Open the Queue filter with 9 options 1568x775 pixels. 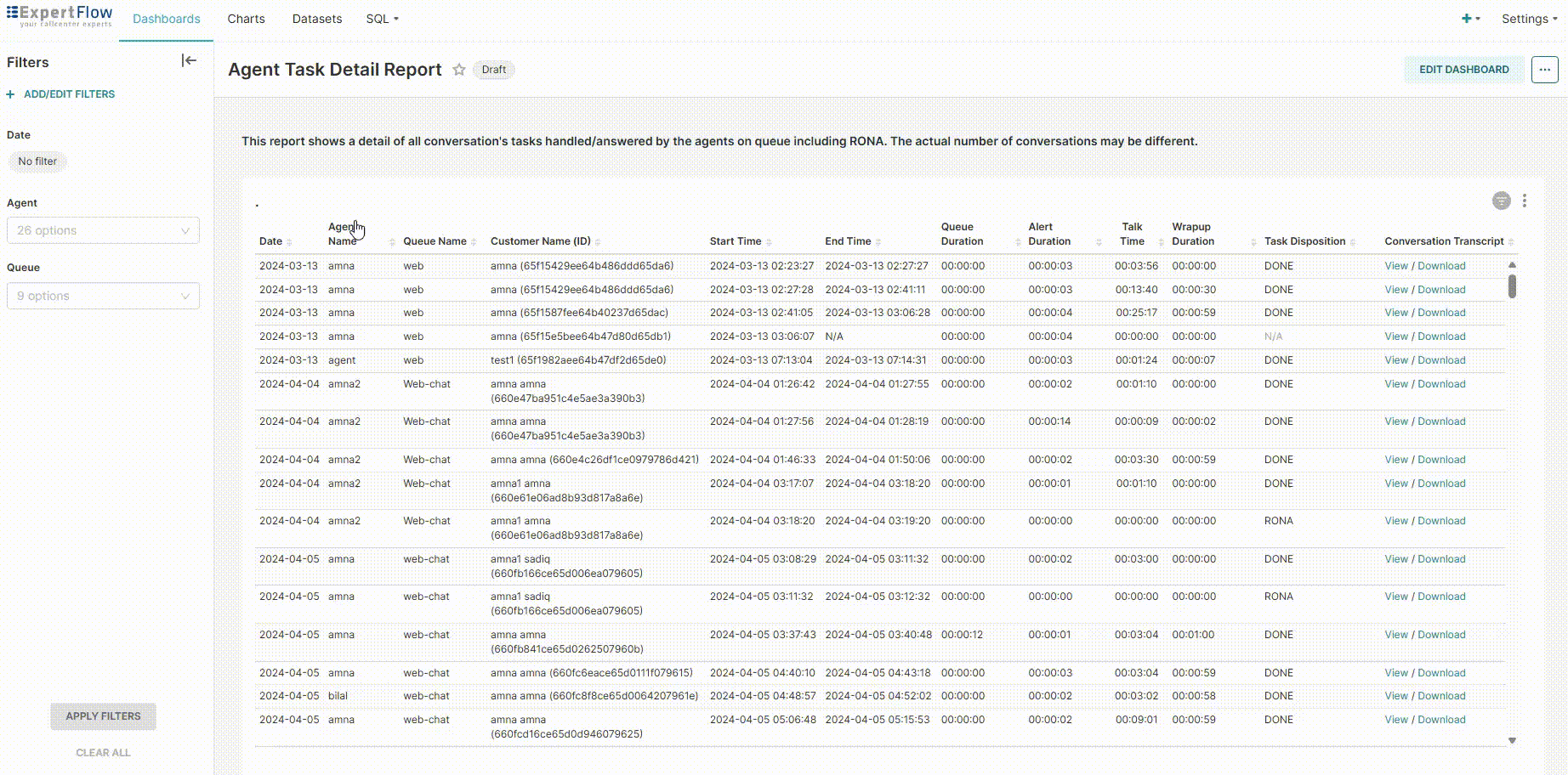103,296
